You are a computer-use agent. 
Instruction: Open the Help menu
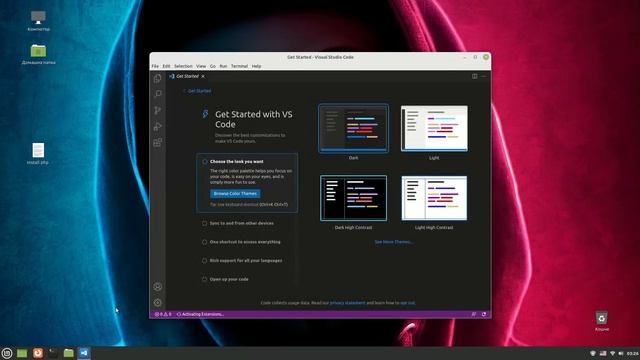click(256, 66)
